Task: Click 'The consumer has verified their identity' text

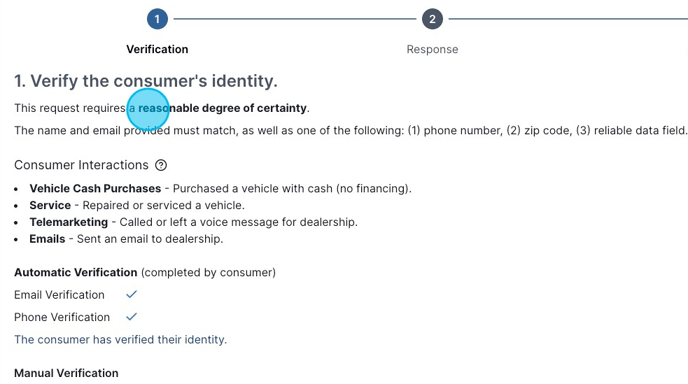Action: coord(120,339)
